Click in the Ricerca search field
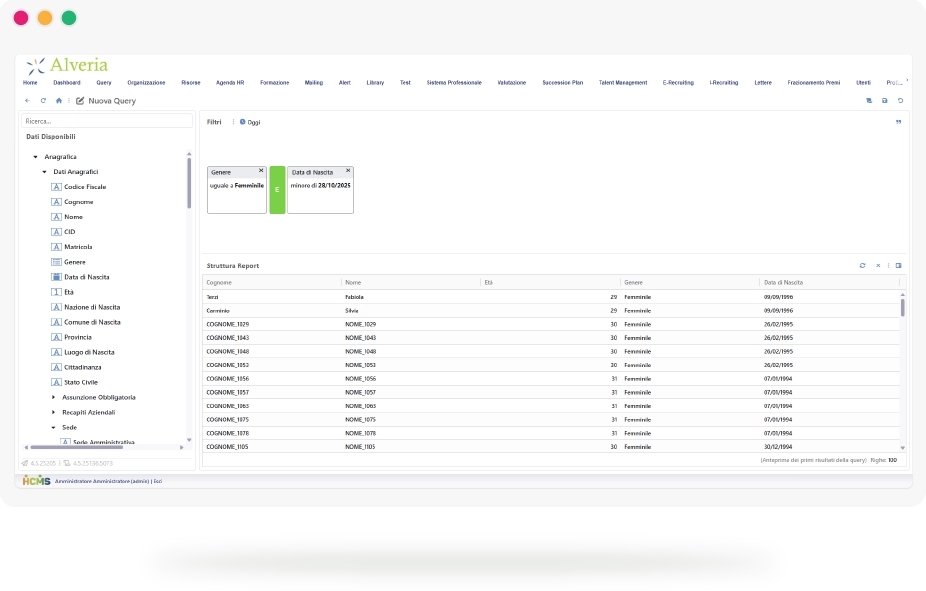 click(107, 121)
